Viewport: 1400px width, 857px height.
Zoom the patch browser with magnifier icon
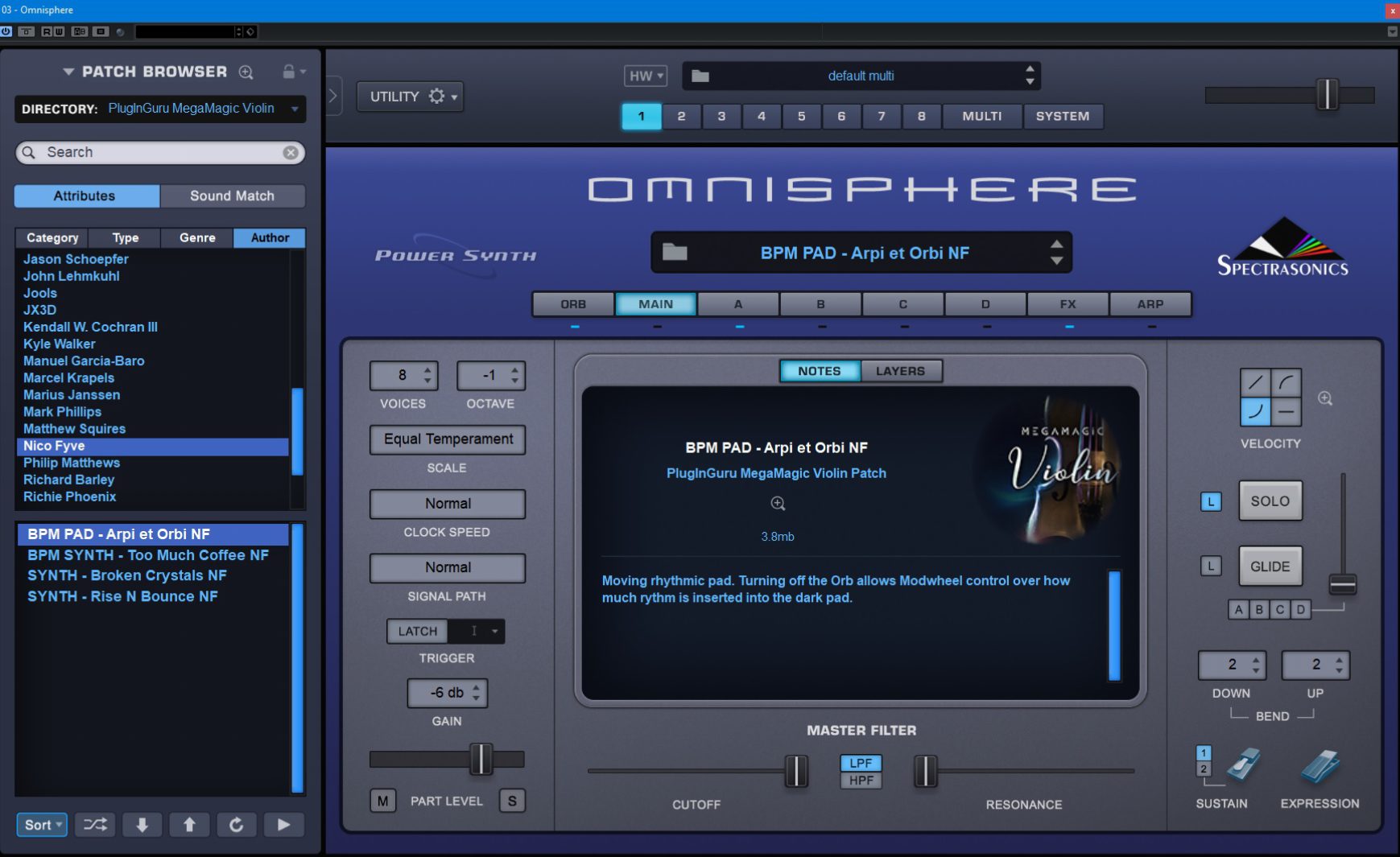tap(246, 72)
